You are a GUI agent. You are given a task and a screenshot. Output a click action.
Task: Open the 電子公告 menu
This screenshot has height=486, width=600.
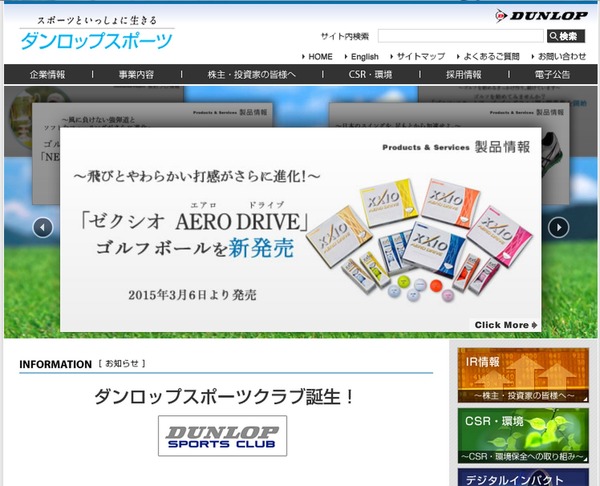point(552,75)
